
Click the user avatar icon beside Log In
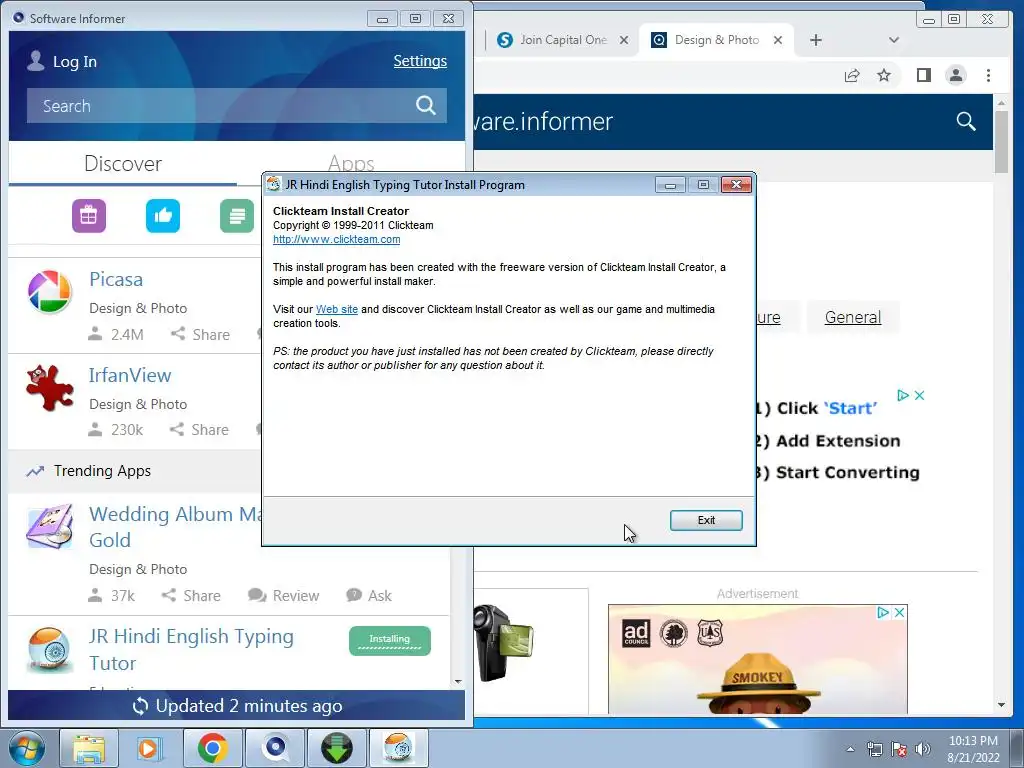(36, 61)
